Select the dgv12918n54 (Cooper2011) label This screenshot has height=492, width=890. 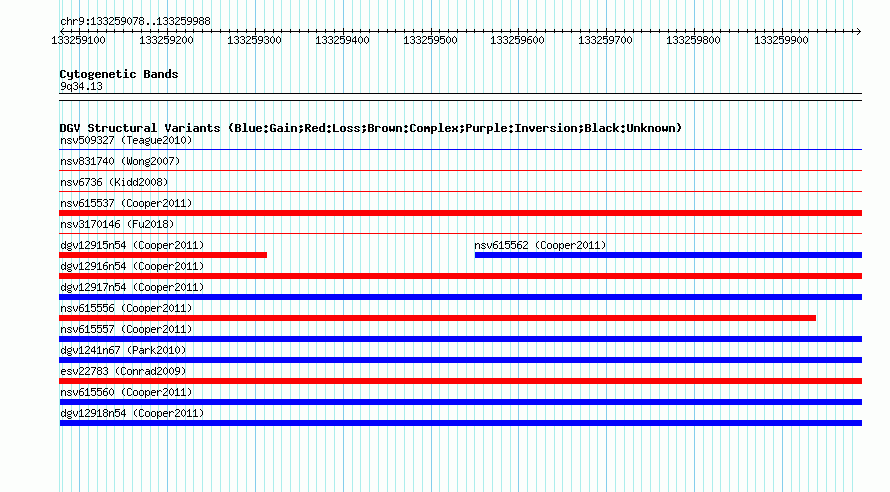132,413
